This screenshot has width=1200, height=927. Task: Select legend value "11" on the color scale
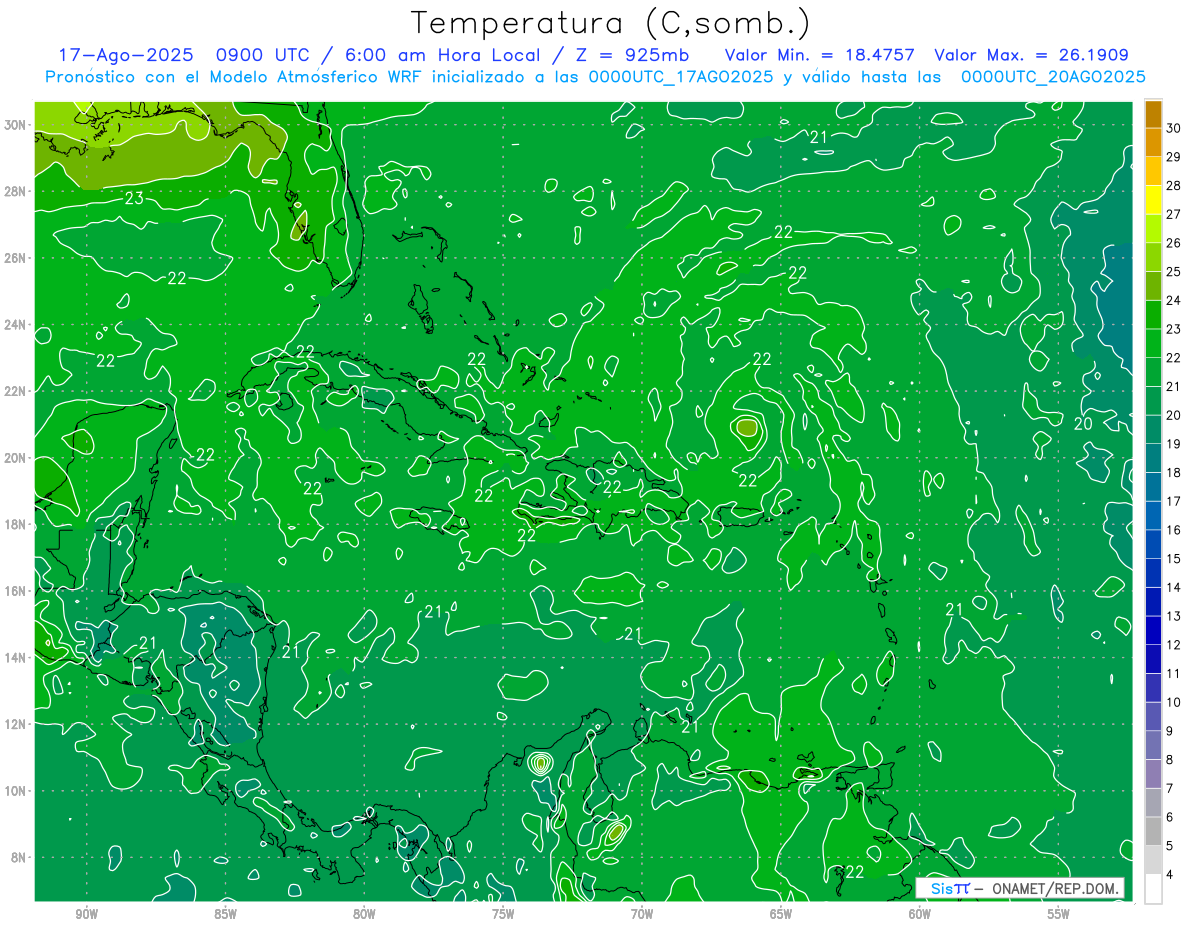click(x=1174, y=674)
